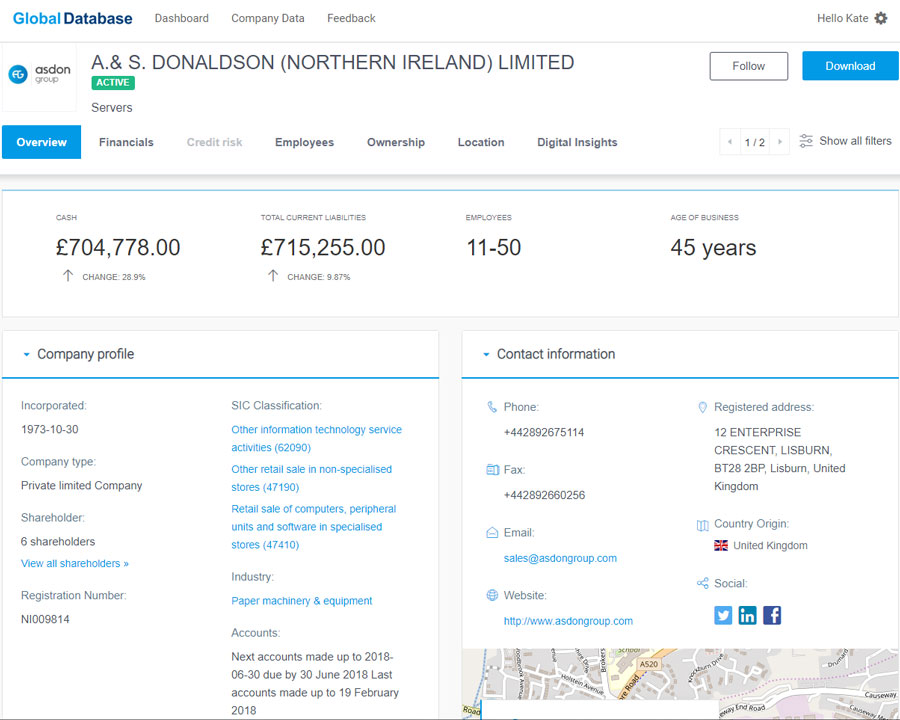
Task: Click the fax icon beside Fax label
Action: (x=492, y=470)
